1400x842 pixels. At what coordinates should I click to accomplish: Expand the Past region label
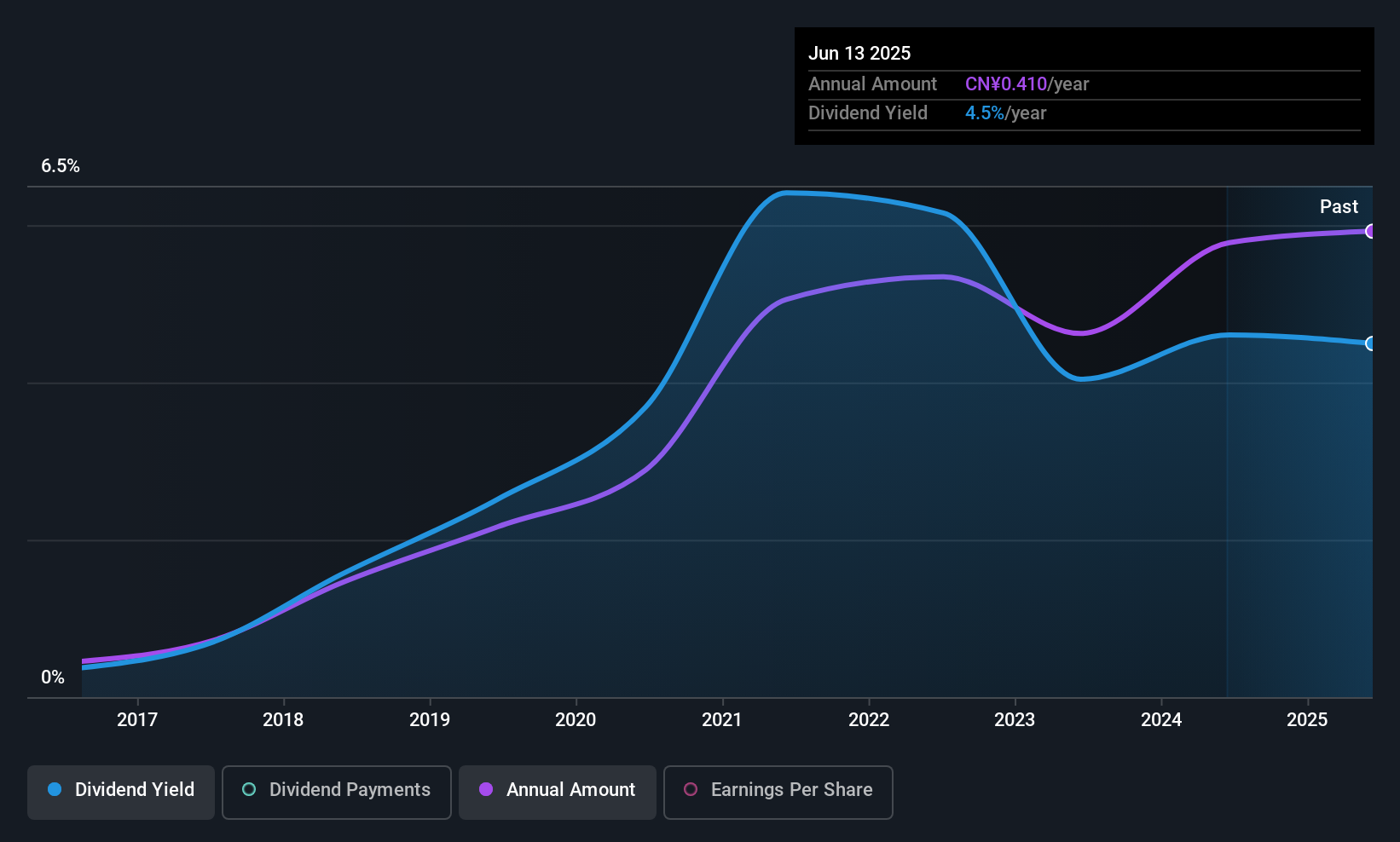(1339, 206)
